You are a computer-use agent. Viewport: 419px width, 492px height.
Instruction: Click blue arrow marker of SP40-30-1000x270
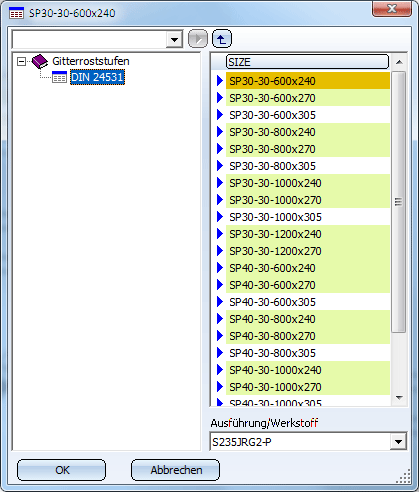(x=220, y=387)
